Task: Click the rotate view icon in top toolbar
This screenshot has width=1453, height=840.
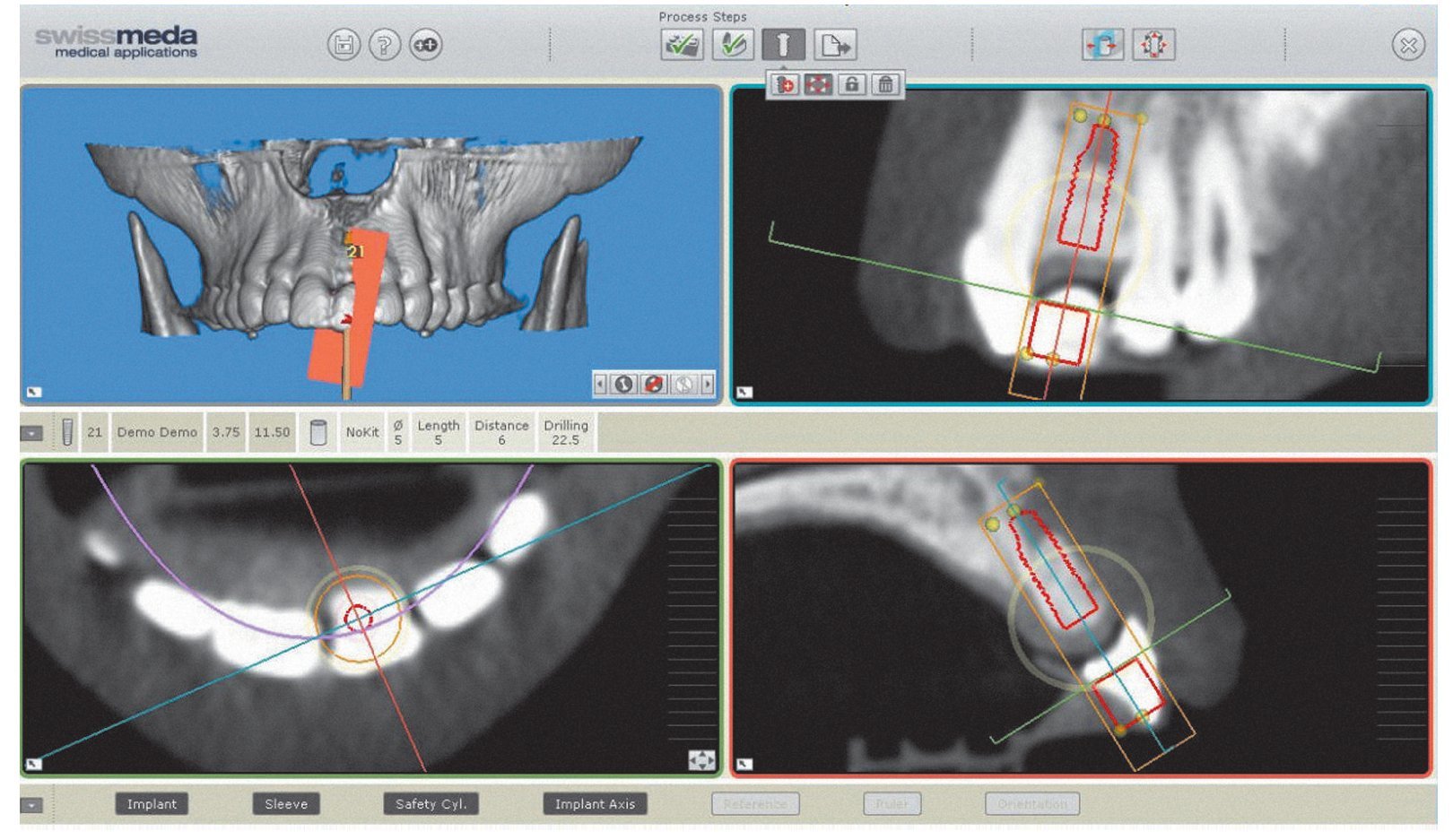Action: pos(1102,45)
